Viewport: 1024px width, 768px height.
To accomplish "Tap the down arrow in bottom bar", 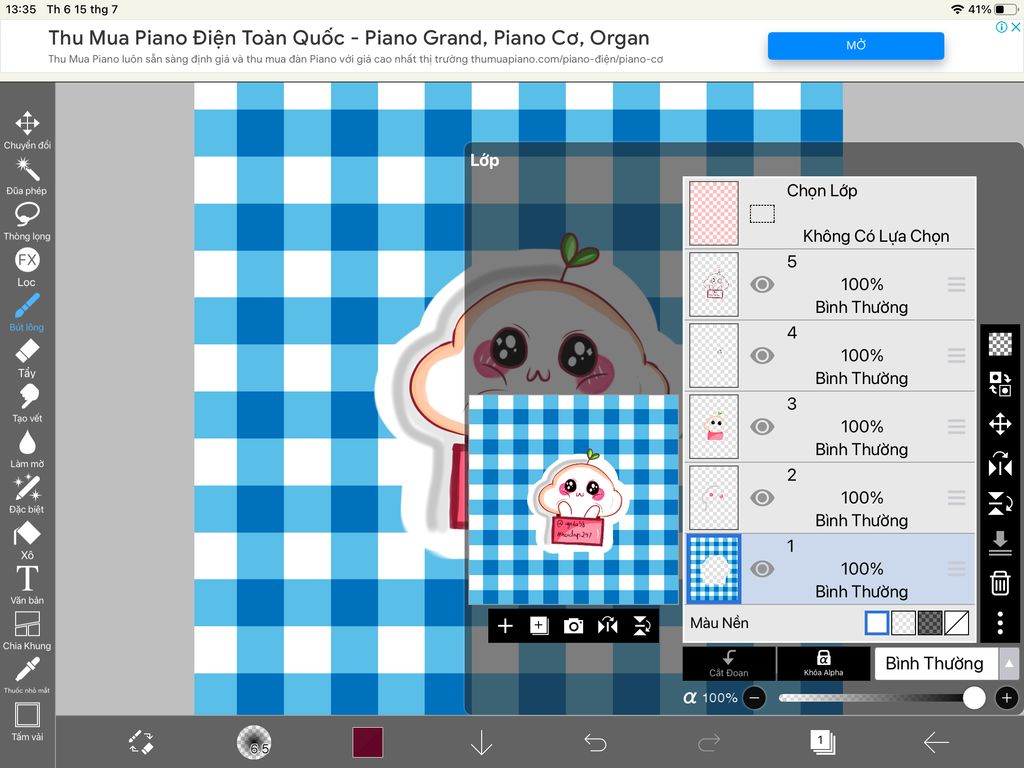I will click(x=481, y=743).
